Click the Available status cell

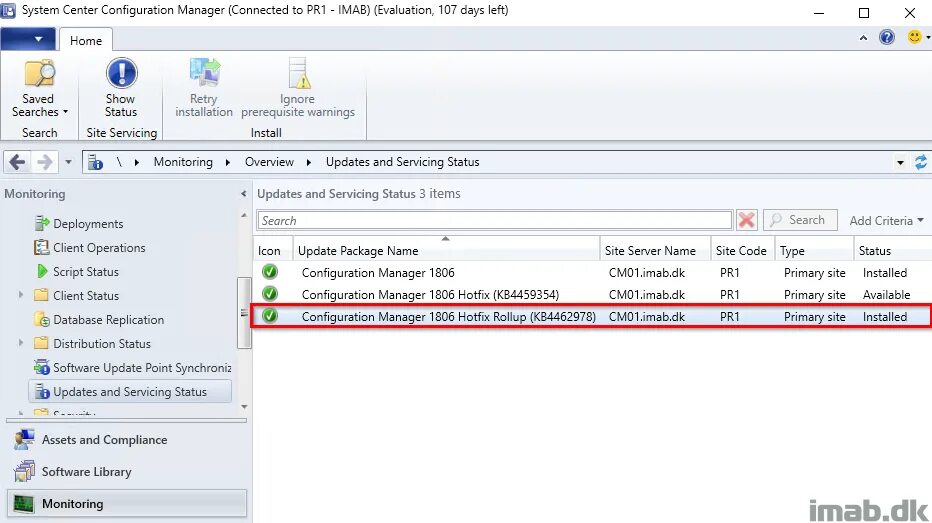coord(886,295)
